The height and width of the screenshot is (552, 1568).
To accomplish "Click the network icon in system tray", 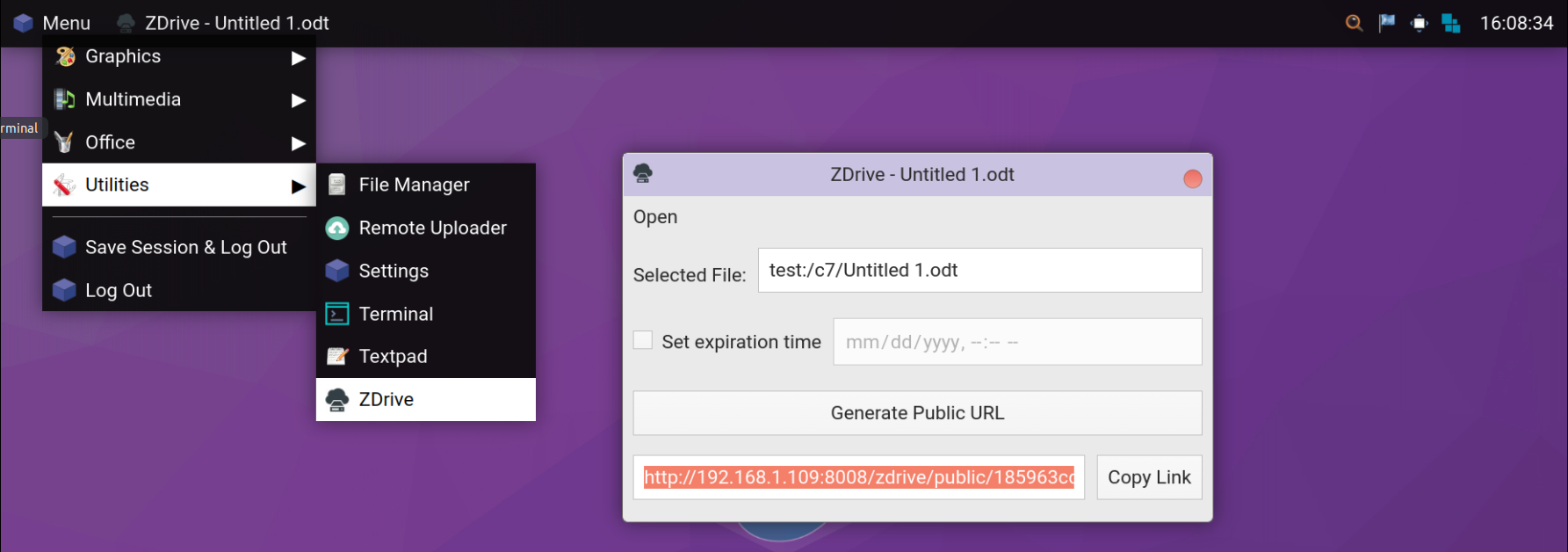I will point(1451,24).
